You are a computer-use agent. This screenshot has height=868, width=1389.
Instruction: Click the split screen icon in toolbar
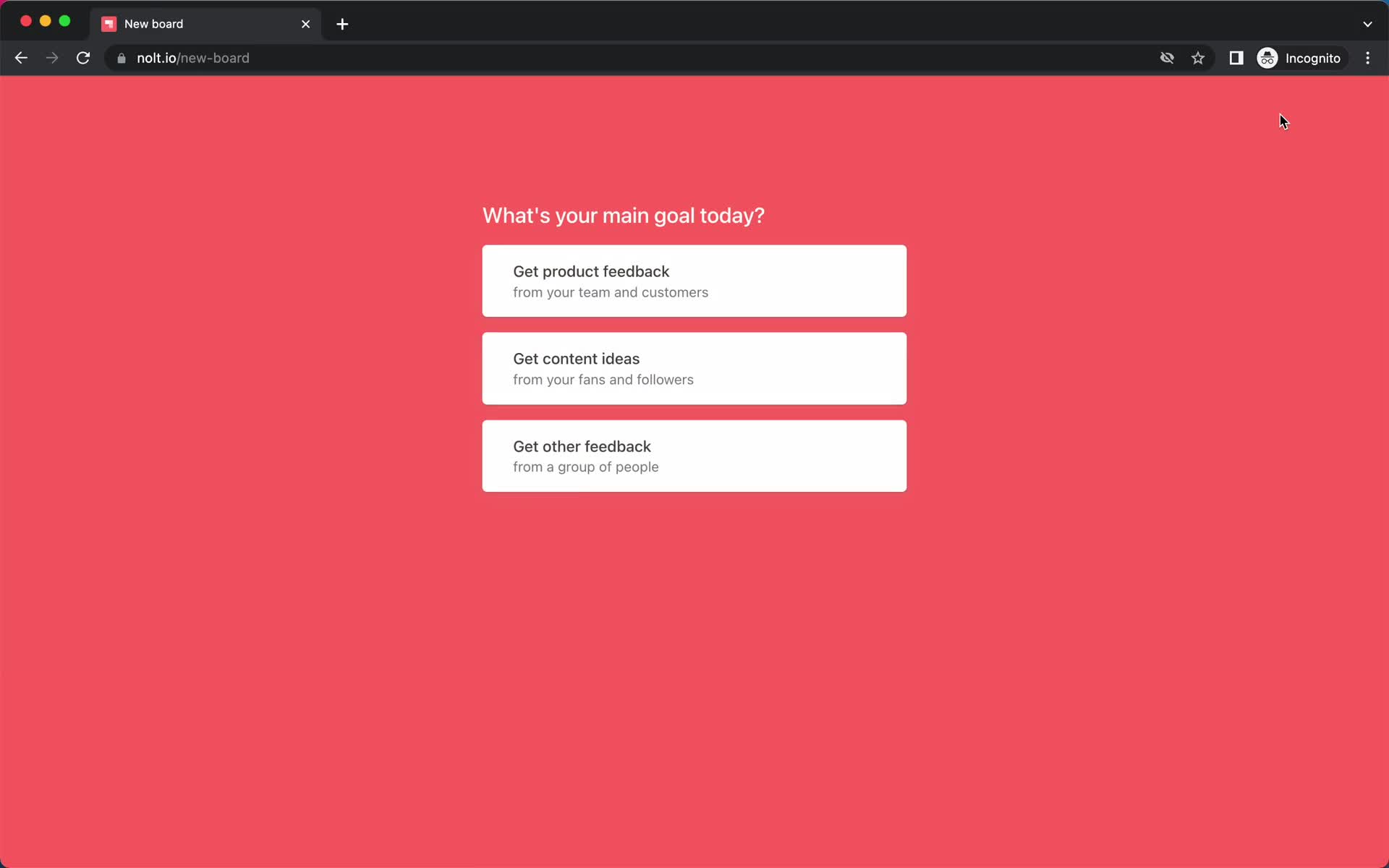pyautogui.click(x=1235, y=57)
